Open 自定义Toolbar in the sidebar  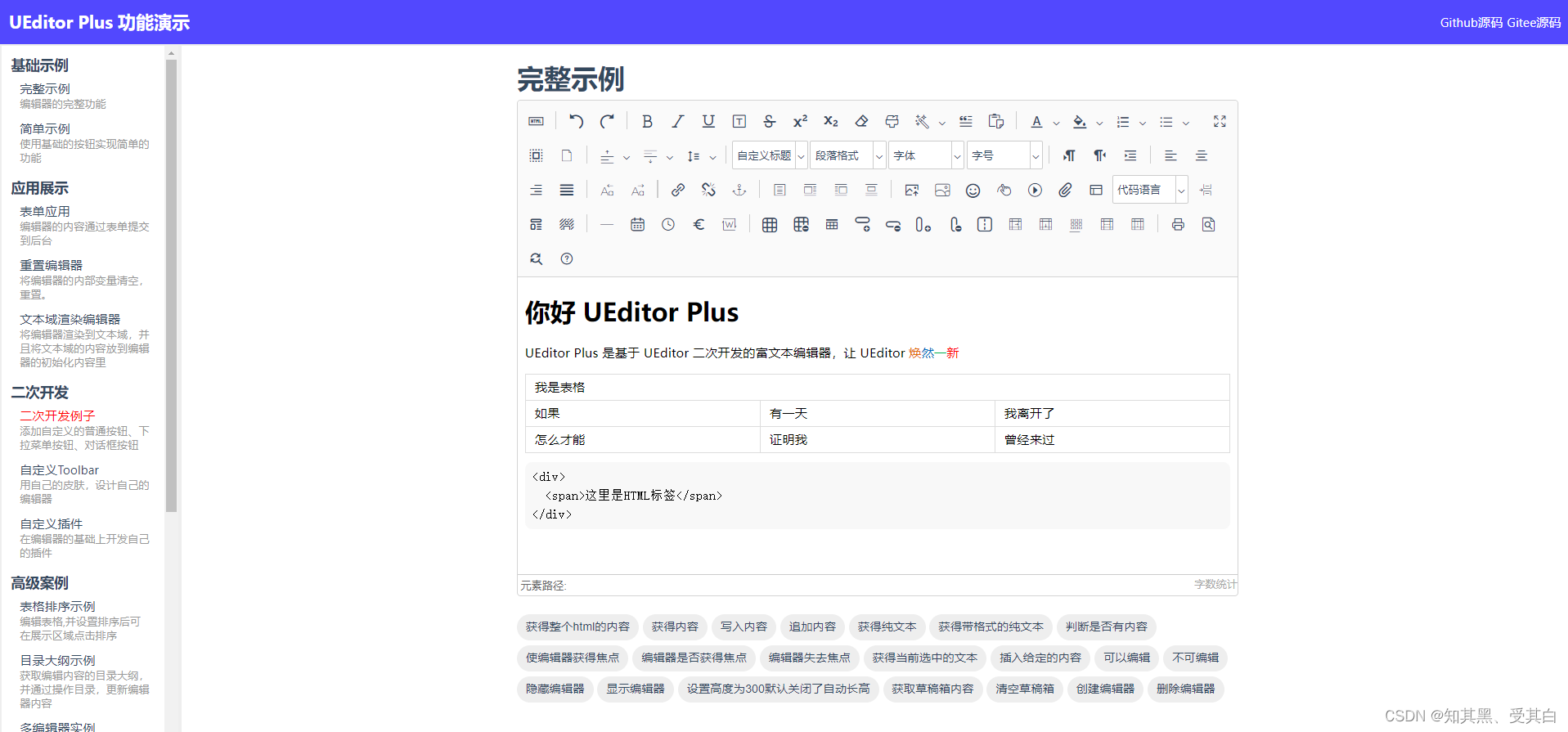pyautogui.click(x=59, y=470)
